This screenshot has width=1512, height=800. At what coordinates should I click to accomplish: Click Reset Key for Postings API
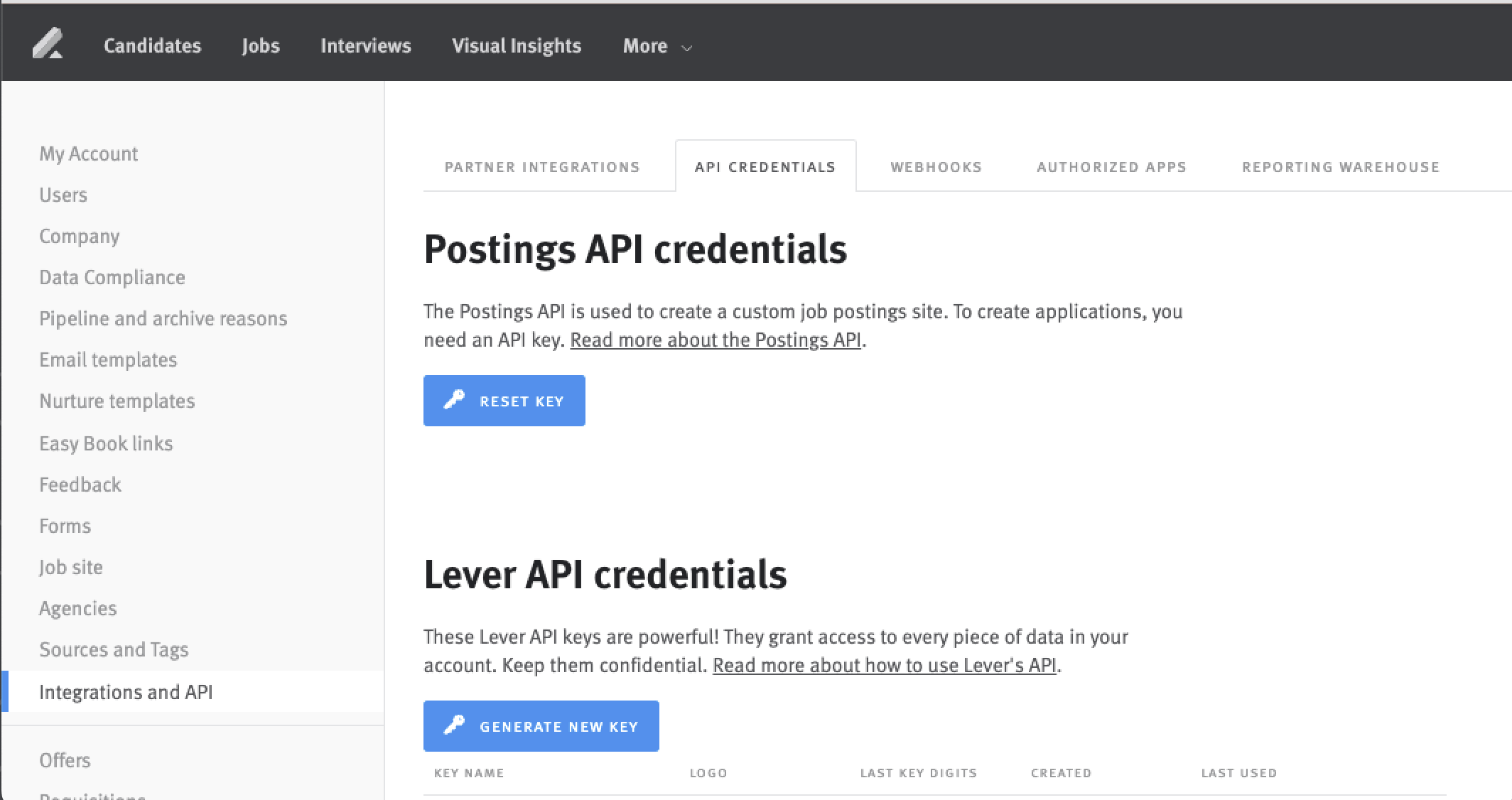pyautogui.click(x=504, y=400)
